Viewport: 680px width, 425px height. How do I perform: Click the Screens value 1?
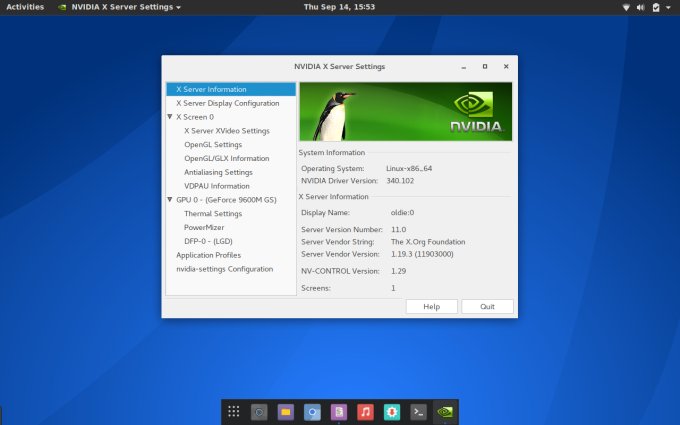coord(393,288)
